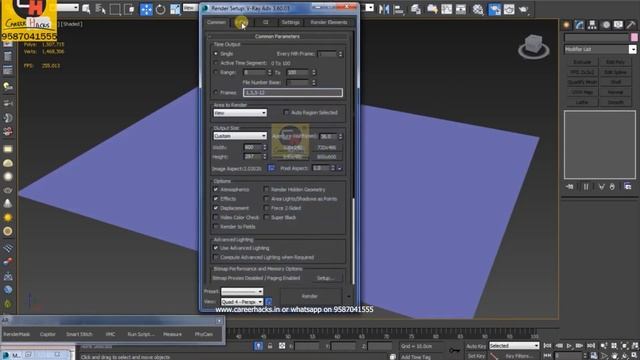Enable the Video Color Check checkbox
Viewport: 640px width, 360px height.
coord(216,218)
